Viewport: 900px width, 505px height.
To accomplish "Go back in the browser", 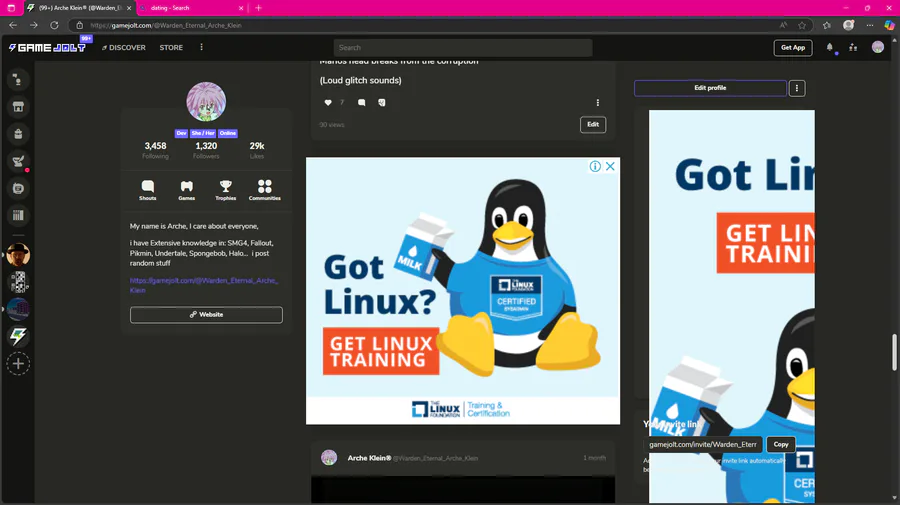I will (x=13, y=25).
